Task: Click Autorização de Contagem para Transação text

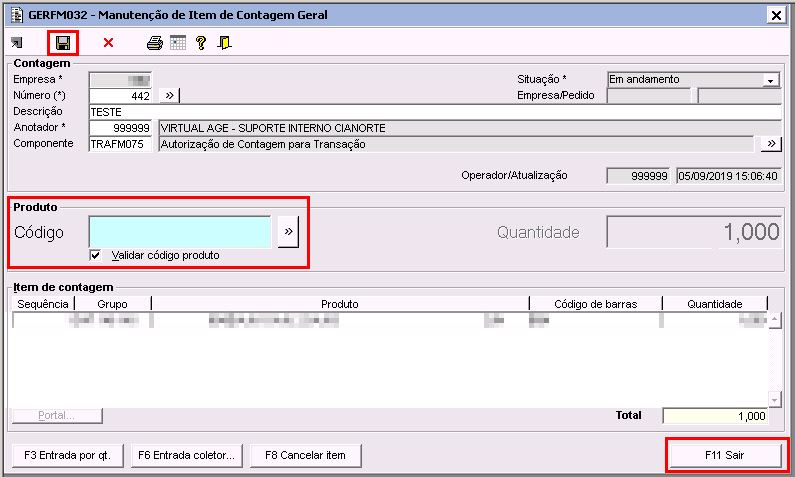Action: click(x=263, y=144)
